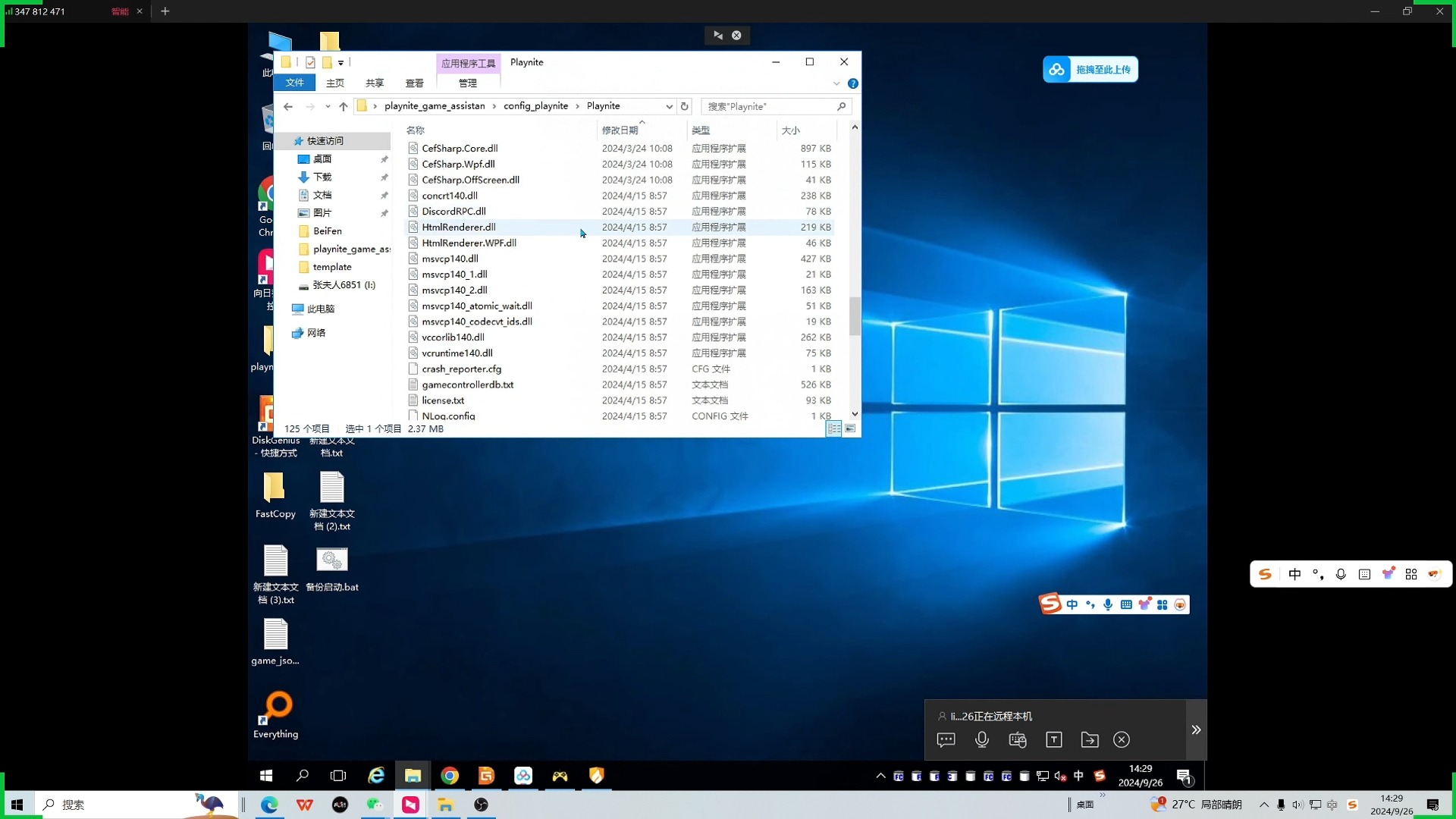Navigate to config_playnite in the breadcrumb

pos(535,106)
